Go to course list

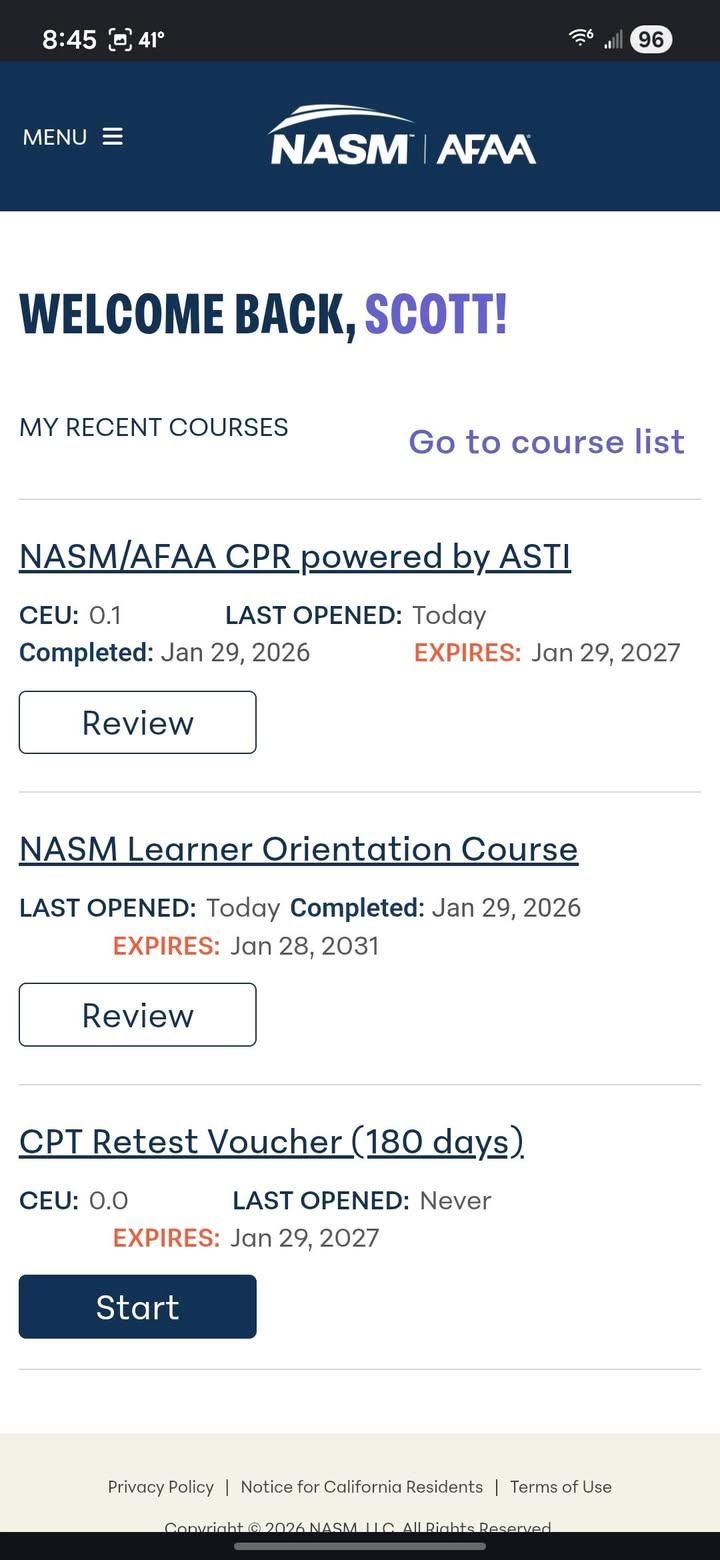(546, 442)
